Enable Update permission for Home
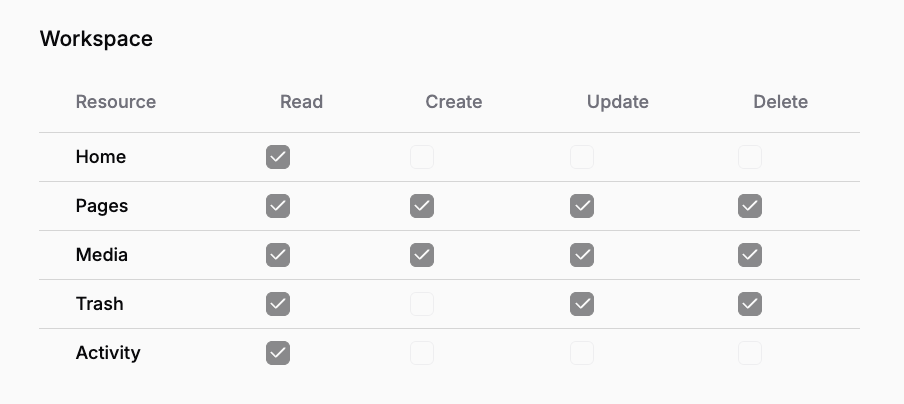This screenshot has width=904, height=404. [582, 157]
